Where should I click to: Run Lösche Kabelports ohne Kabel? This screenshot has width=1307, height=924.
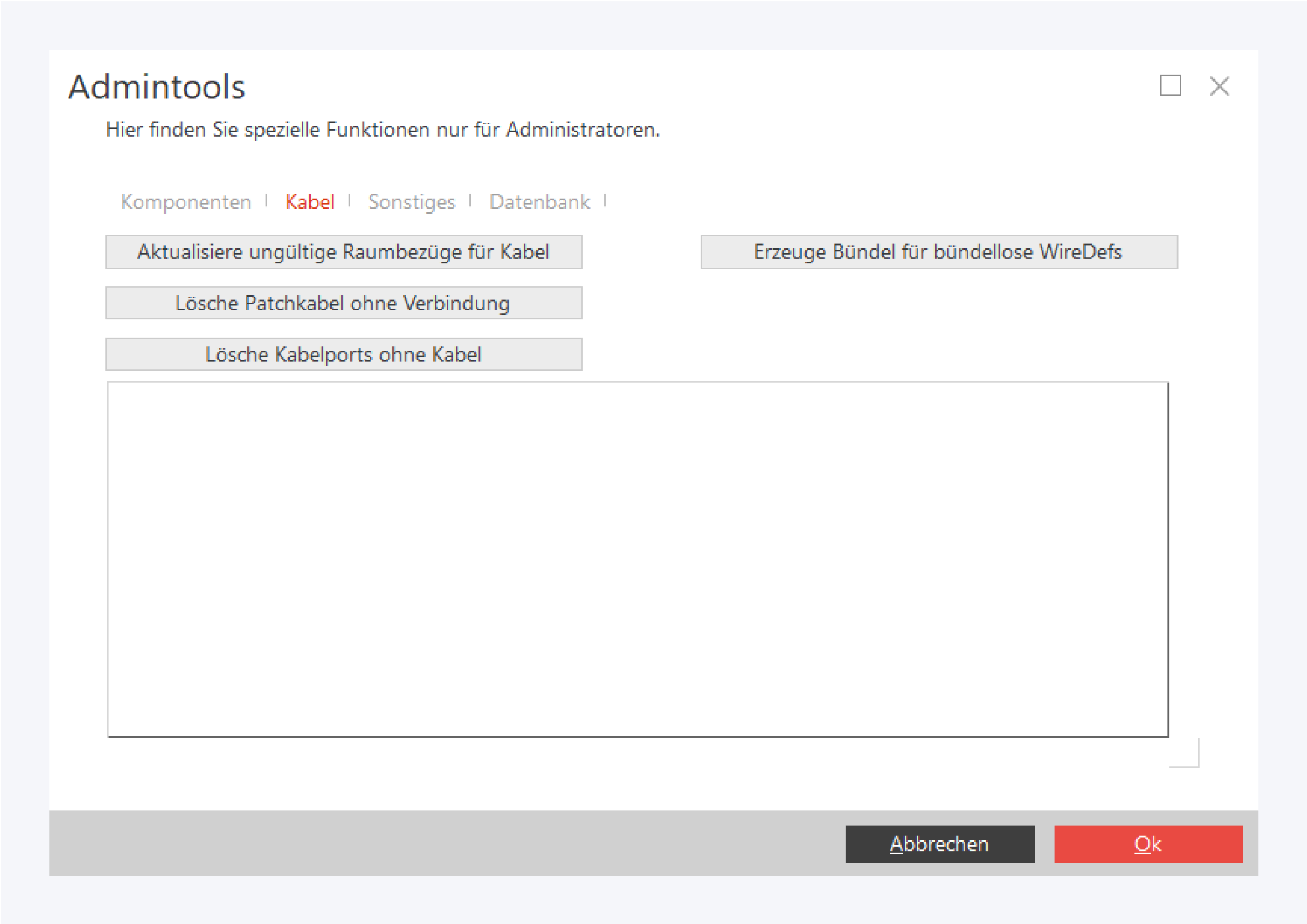(x=343, y=354)
